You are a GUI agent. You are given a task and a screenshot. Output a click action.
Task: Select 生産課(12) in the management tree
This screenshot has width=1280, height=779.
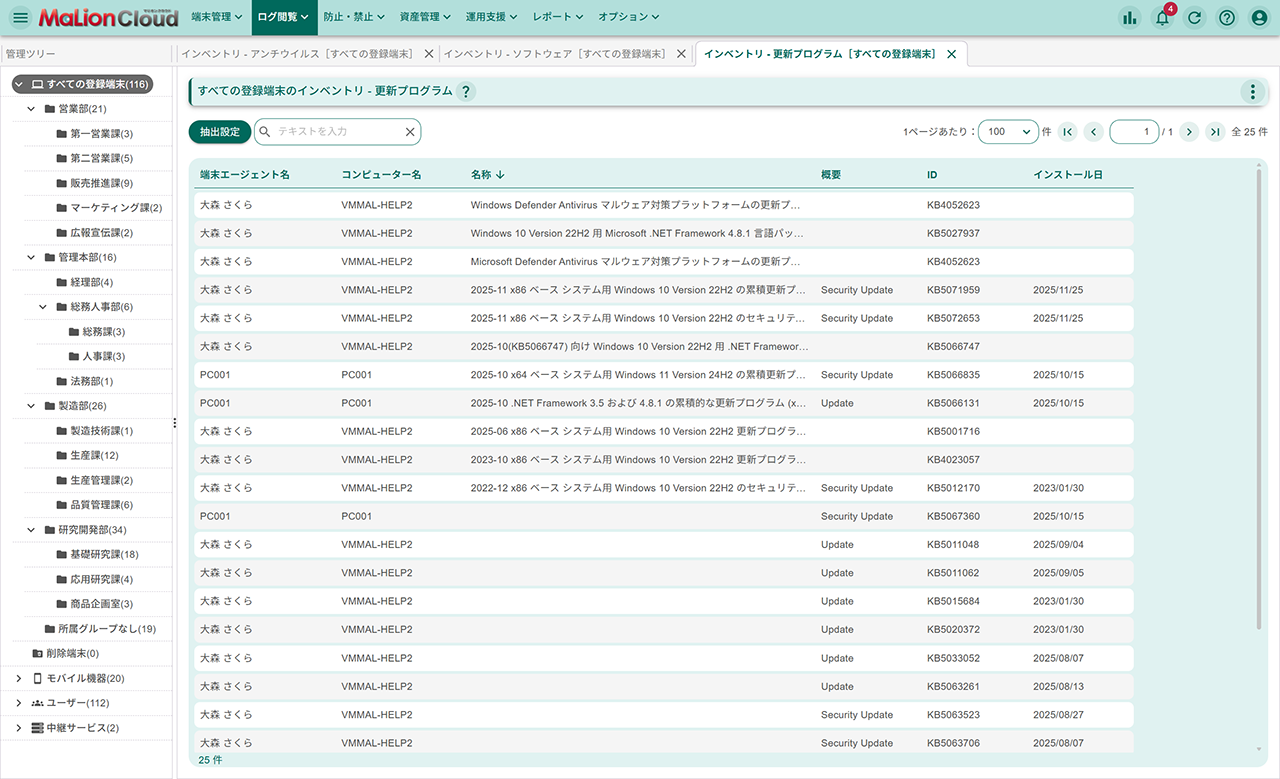click(94, 455)
